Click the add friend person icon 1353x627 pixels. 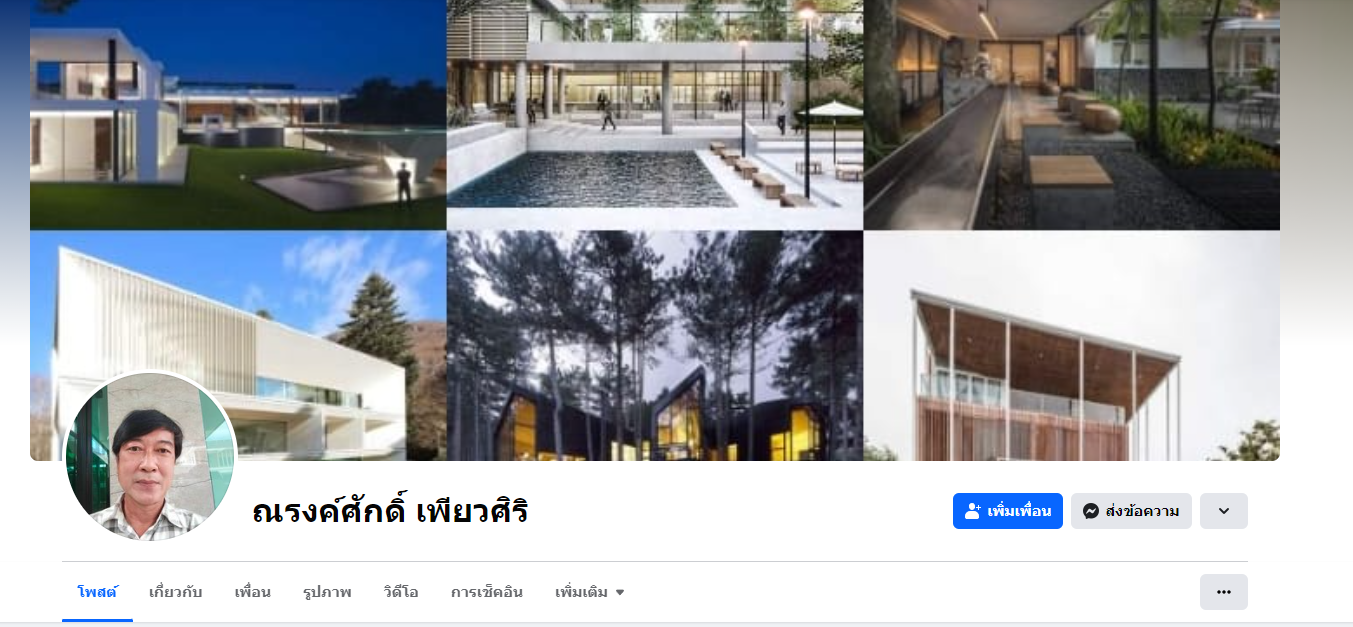click(x=972, y=511)
